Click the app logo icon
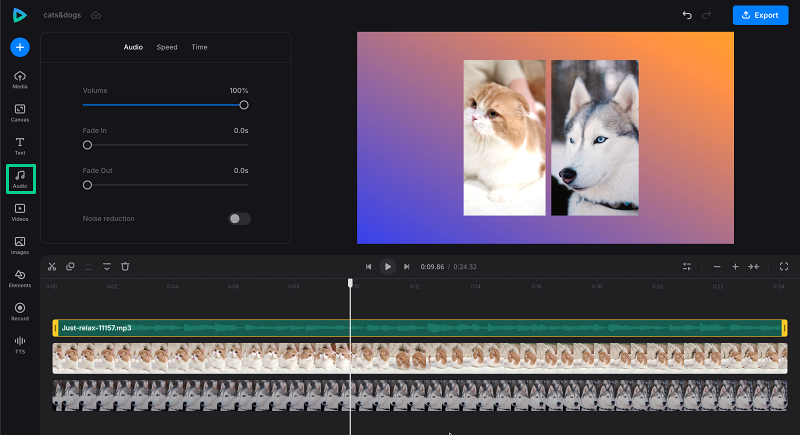 19,15
